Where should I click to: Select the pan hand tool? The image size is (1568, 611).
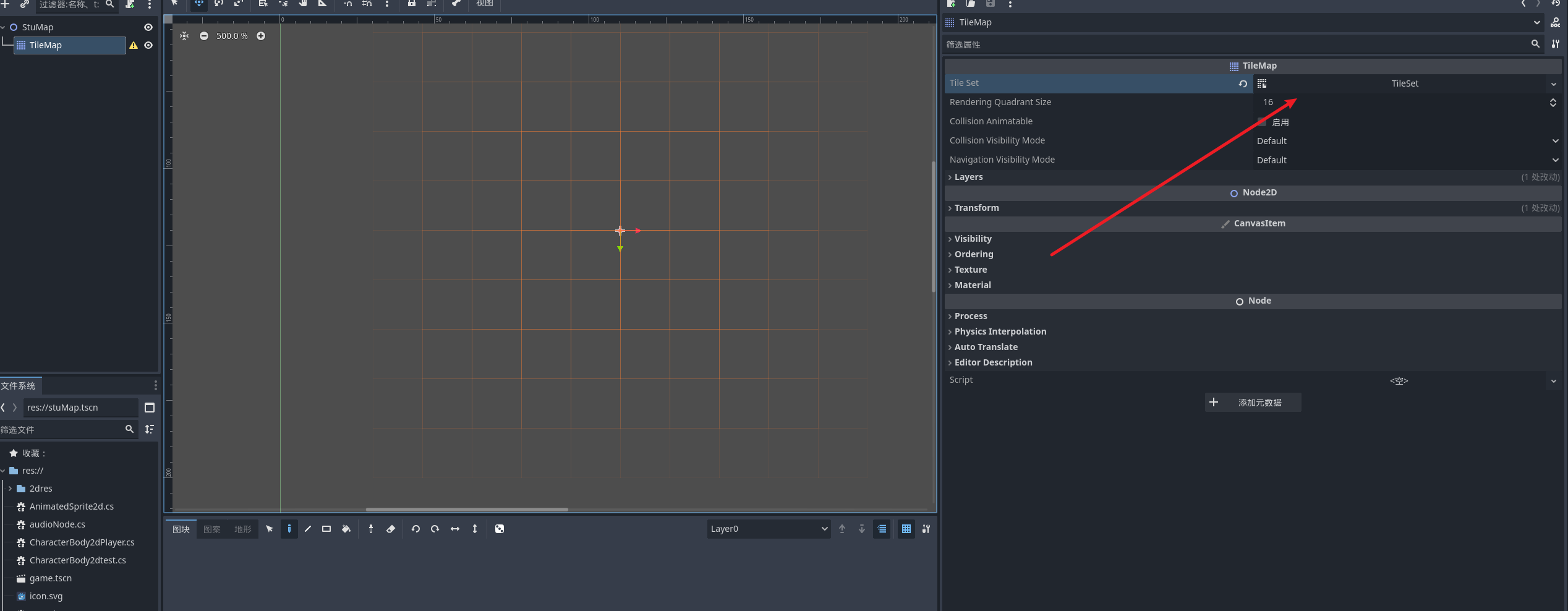pyautogui.click(x=303, y=4)
